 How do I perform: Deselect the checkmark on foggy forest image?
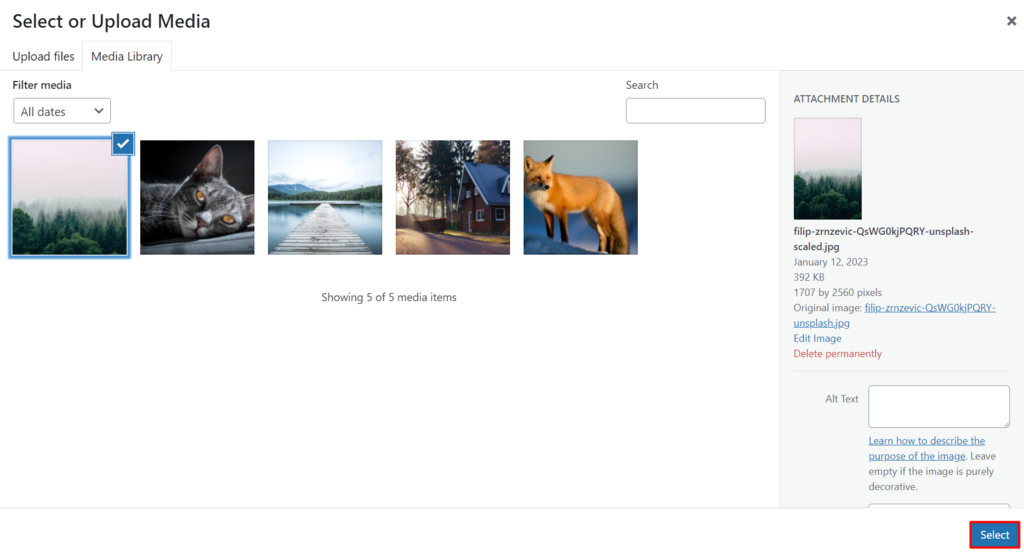[123, 144]
